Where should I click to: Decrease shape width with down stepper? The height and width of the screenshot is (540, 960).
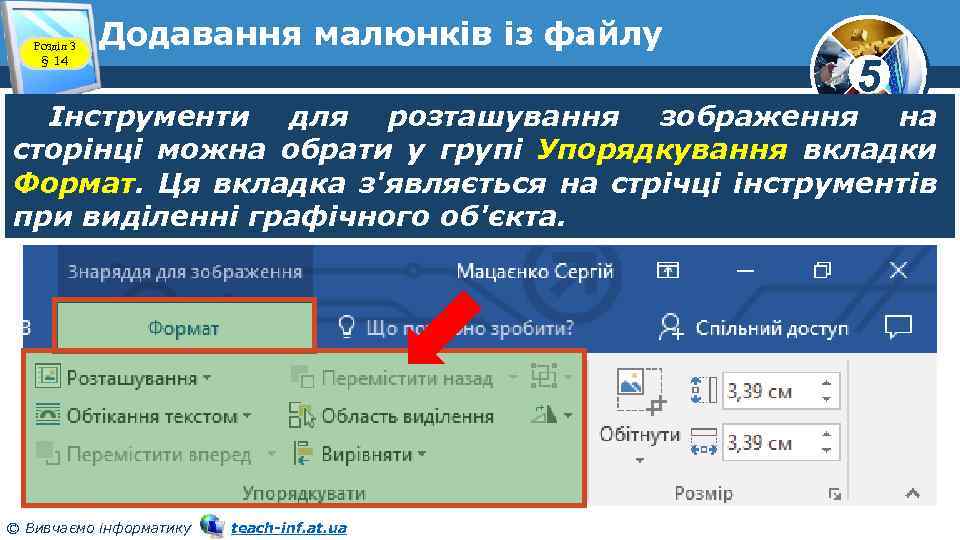click(x=827, y=450)
